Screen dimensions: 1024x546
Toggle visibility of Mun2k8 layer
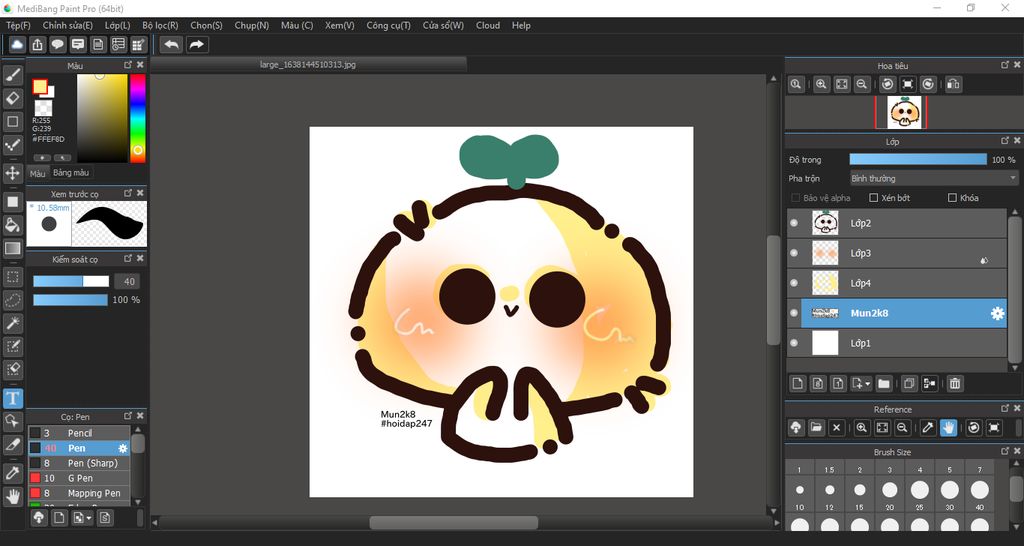(794, 313)
